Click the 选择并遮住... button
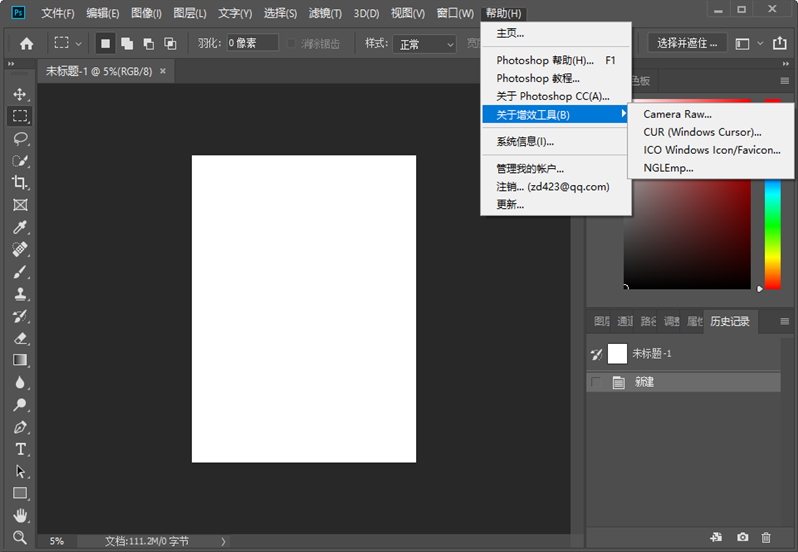 (687, 44)
